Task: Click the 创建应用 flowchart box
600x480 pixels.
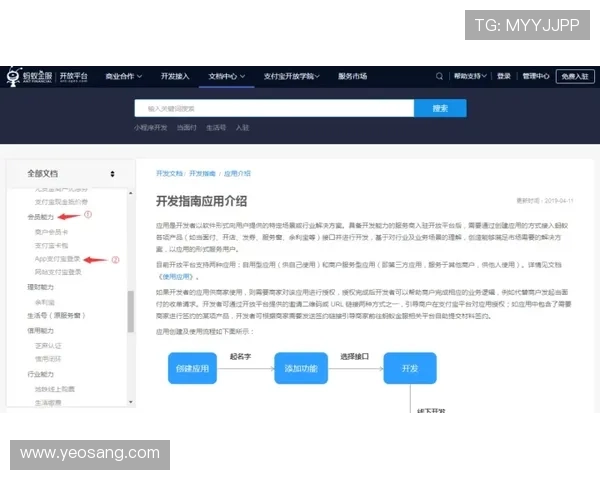Action: tap(192, 368)
